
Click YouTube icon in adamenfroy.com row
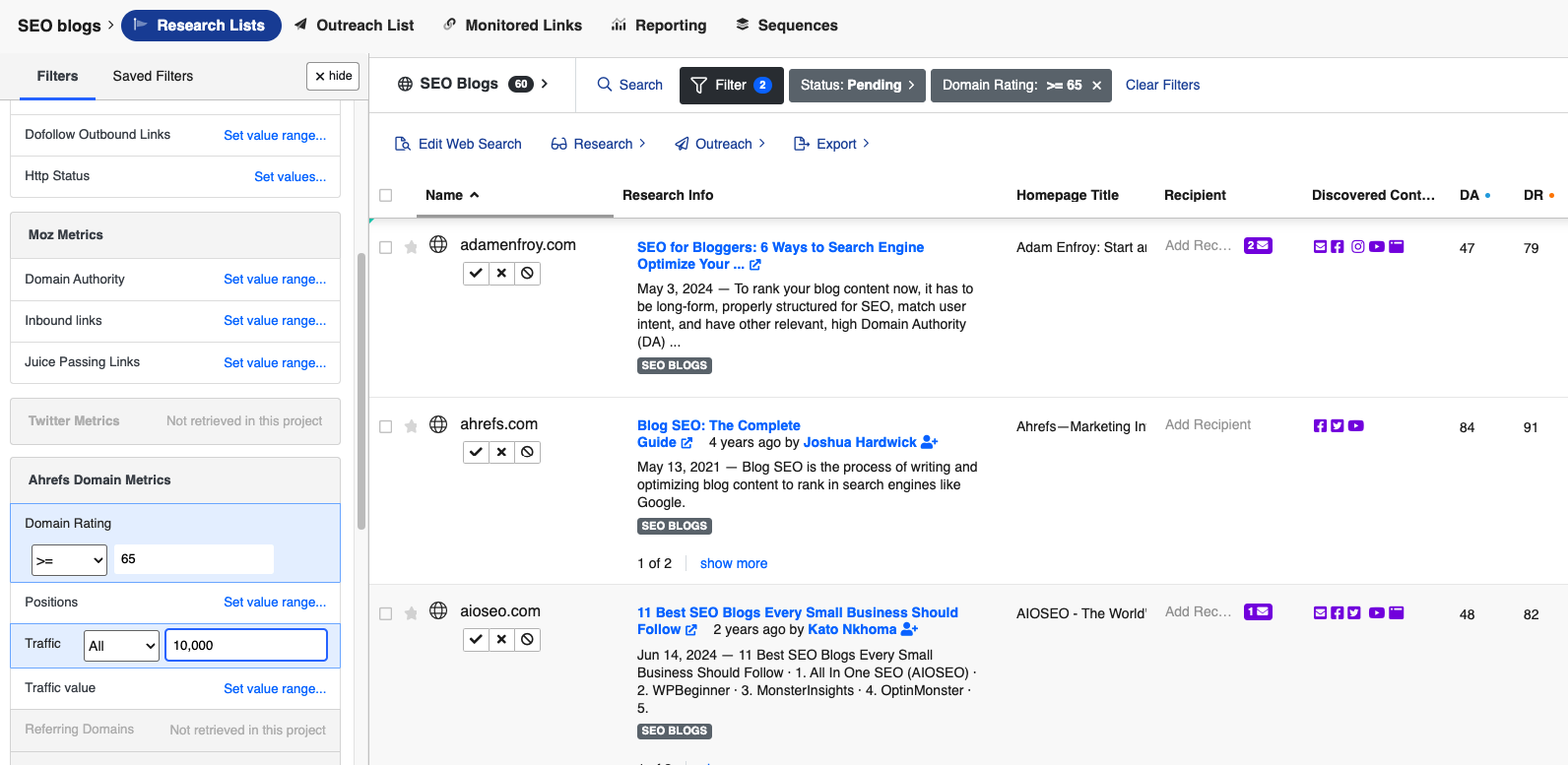point(1377,246)
